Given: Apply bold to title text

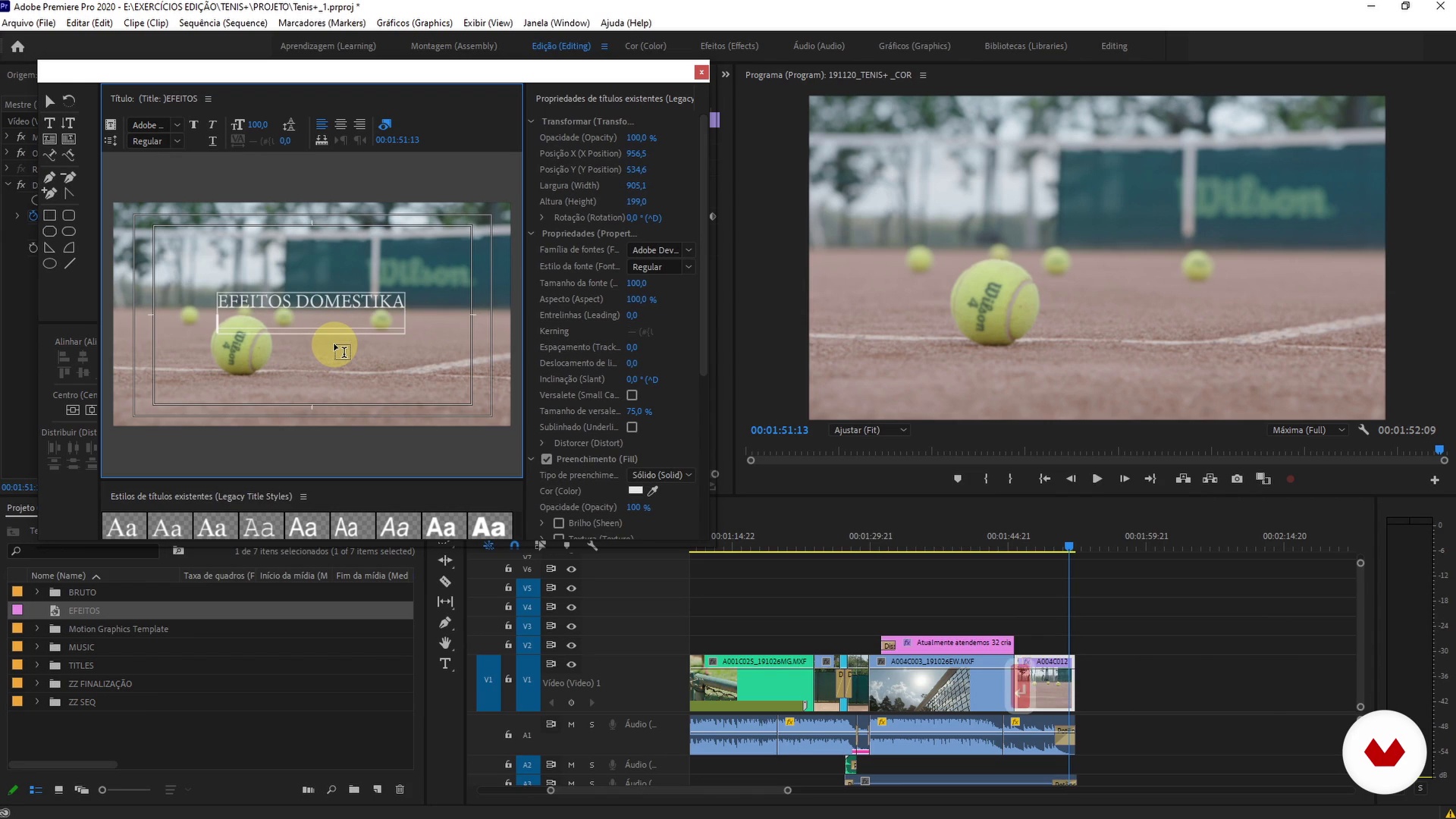Looking at the screenshot, I should tap(193, 124).
